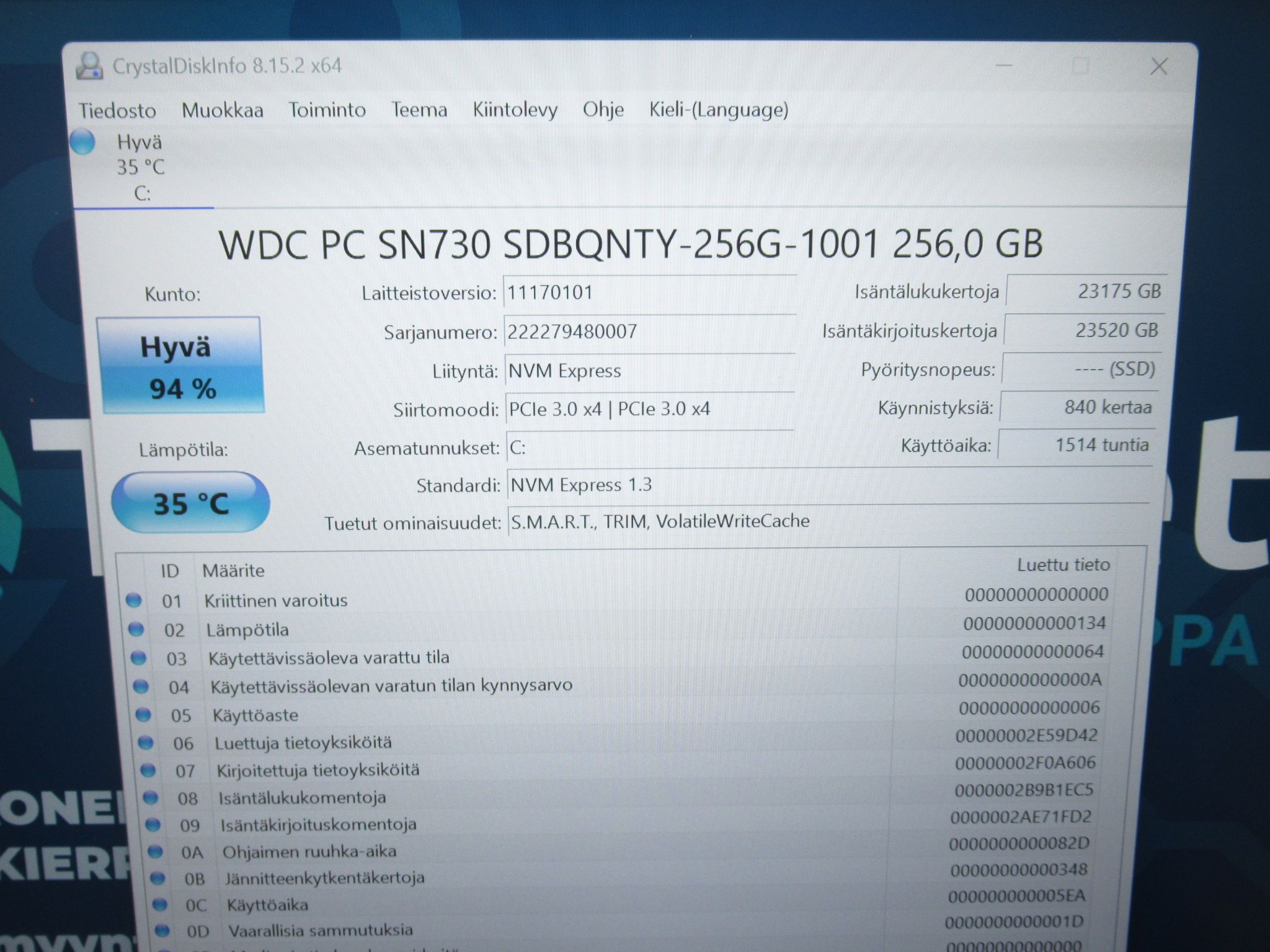Click status dot for ID 04 kynnysarvo row
This screenshot has width=1270, height=952.
(141, 687)
